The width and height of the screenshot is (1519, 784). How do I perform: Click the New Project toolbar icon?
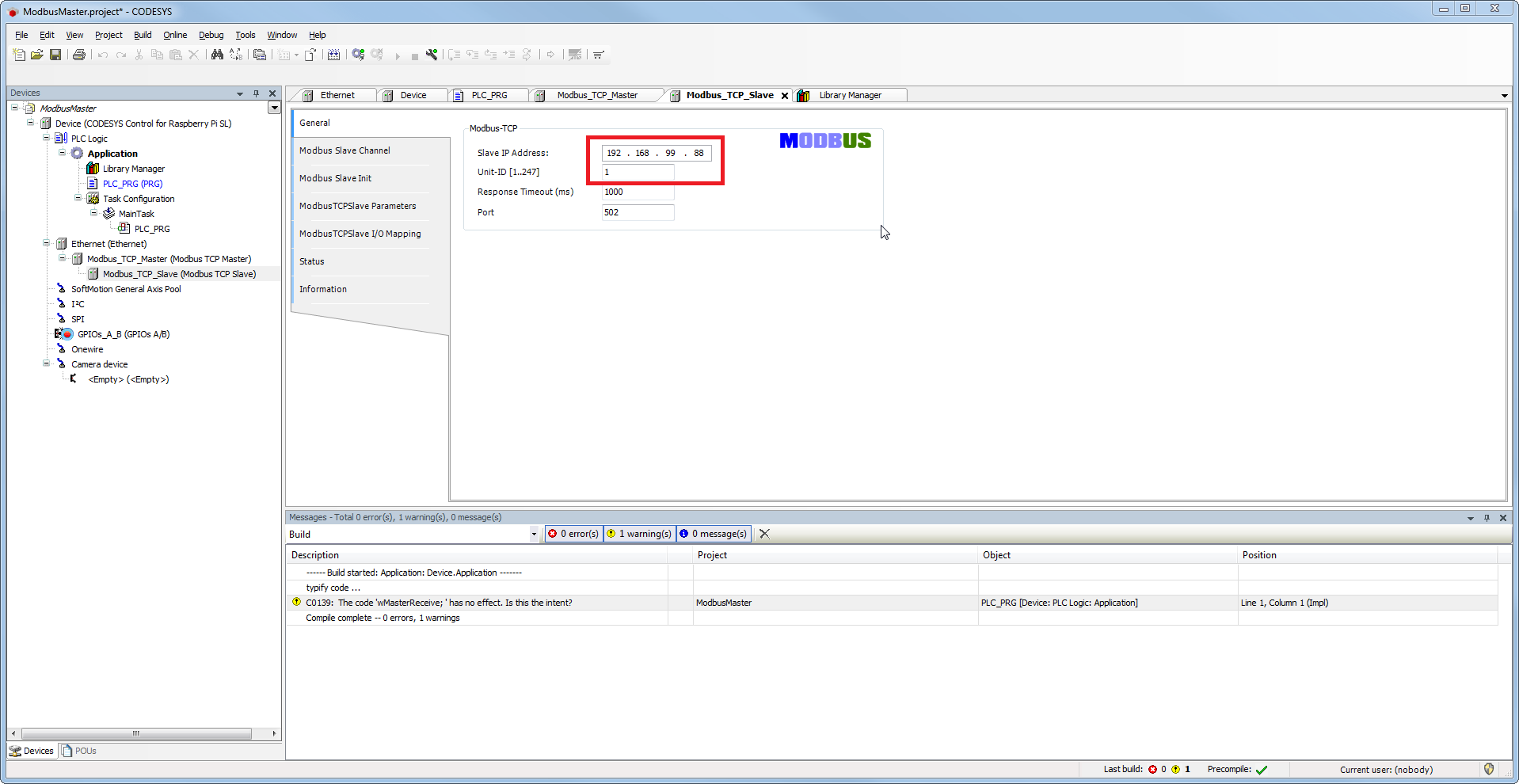pos(19,55)
